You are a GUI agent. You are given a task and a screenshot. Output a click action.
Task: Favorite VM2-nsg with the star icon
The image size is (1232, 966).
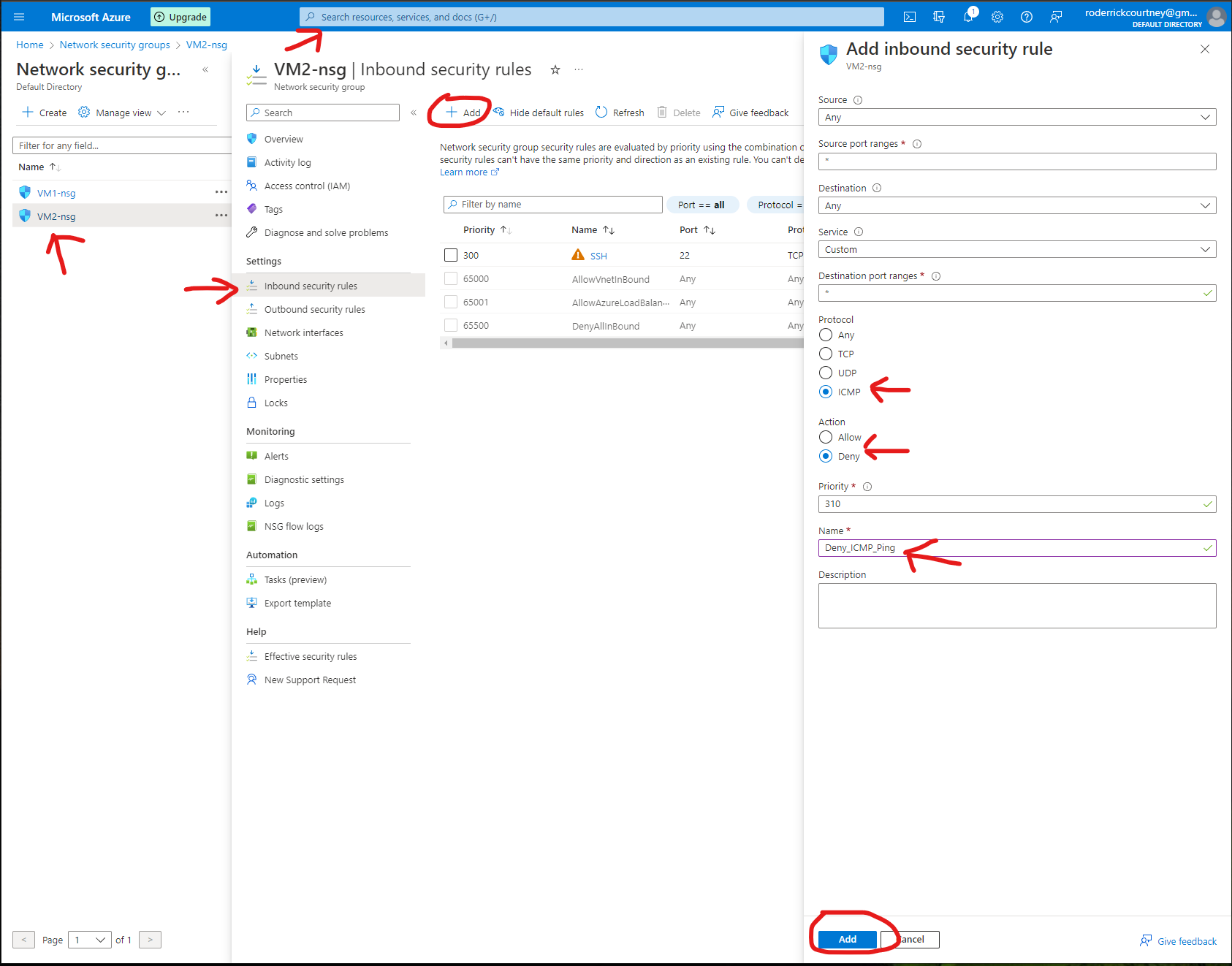[555, 69]
